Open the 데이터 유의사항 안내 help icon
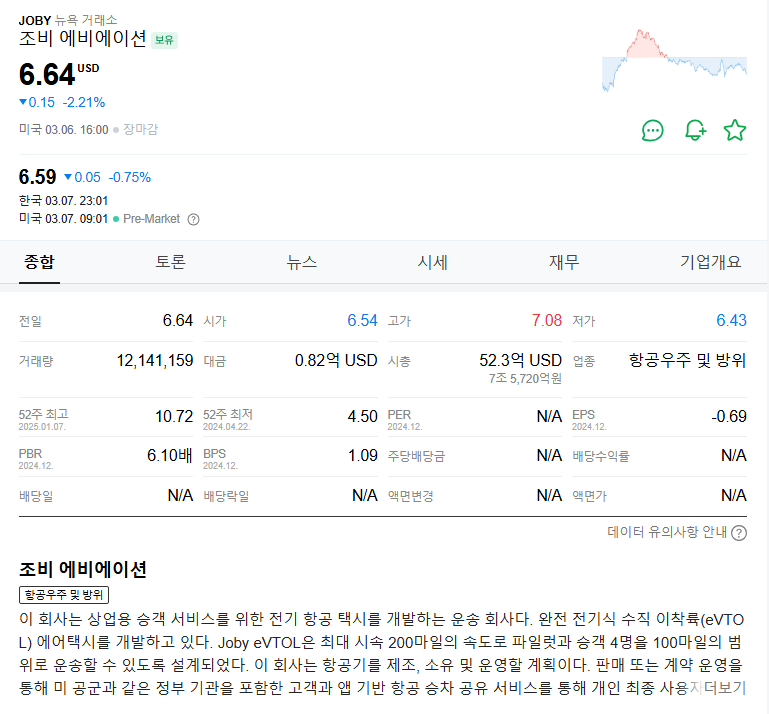Image resolution: width=769 pixels, height=714 pixels. (739, 533)
